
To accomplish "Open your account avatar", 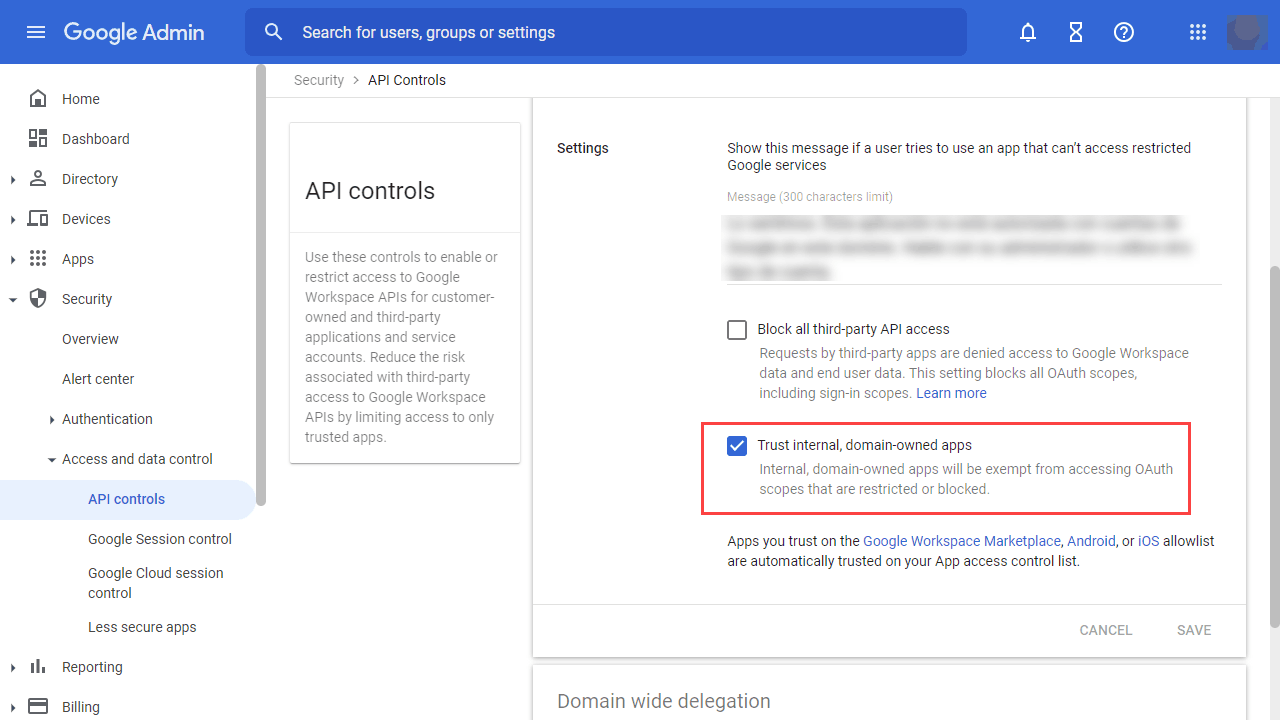I will pyautogui.click(x=1246, y=32).
